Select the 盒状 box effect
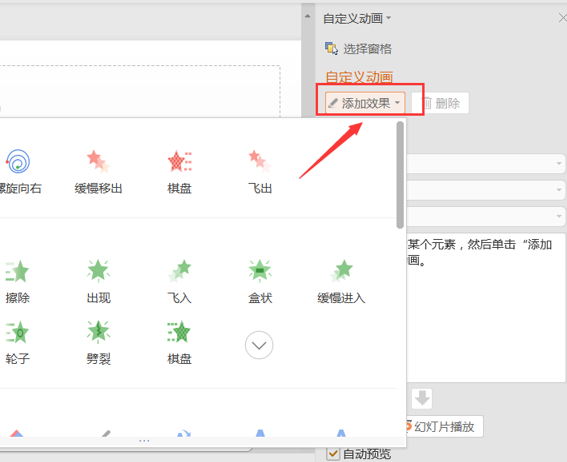The image size is (567, 462). pyautogui.click(x=260, y=282)
